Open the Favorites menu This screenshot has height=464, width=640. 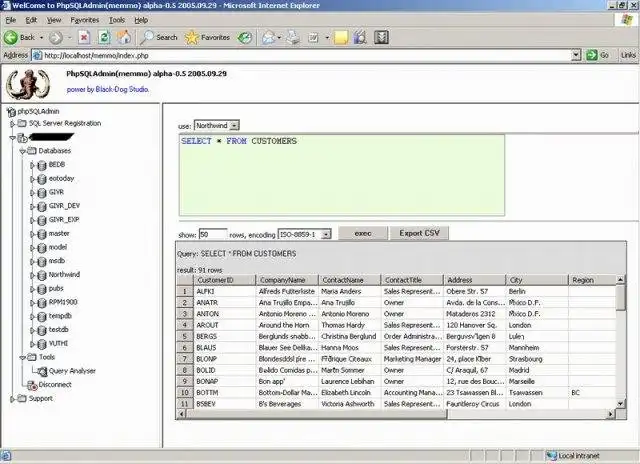click(85, 19)
